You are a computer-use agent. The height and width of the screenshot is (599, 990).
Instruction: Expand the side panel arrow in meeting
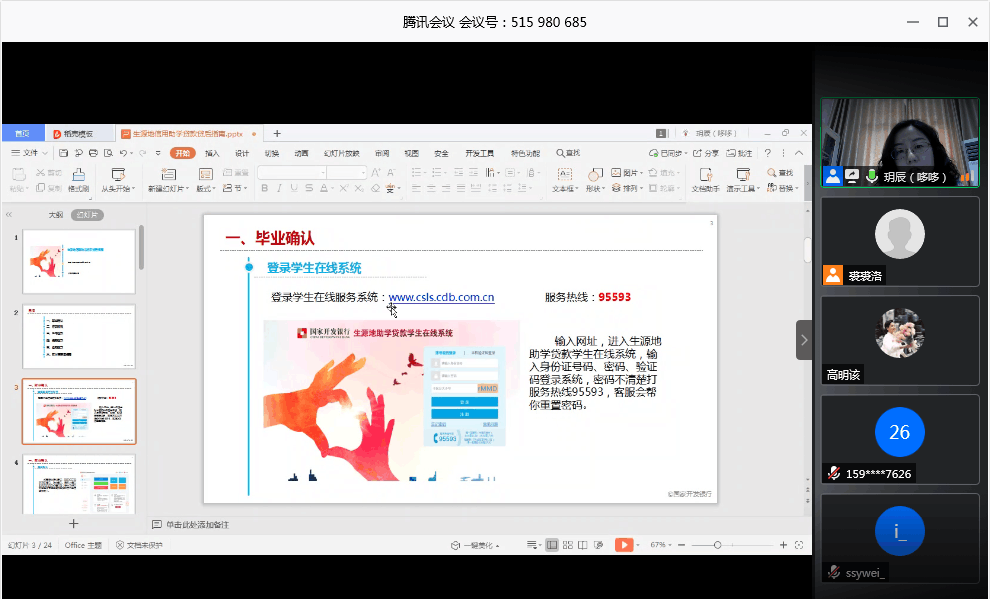804,340
